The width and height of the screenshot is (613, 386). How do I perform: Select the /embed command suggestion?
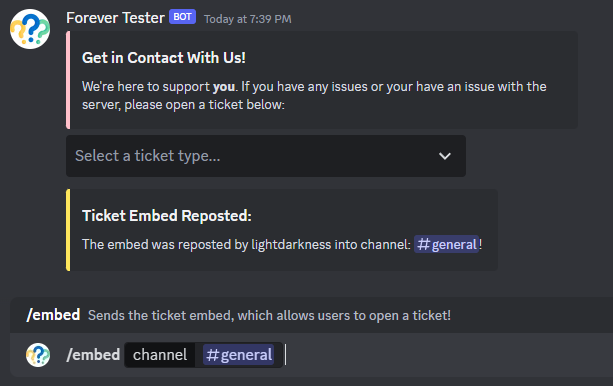point(311,315)
